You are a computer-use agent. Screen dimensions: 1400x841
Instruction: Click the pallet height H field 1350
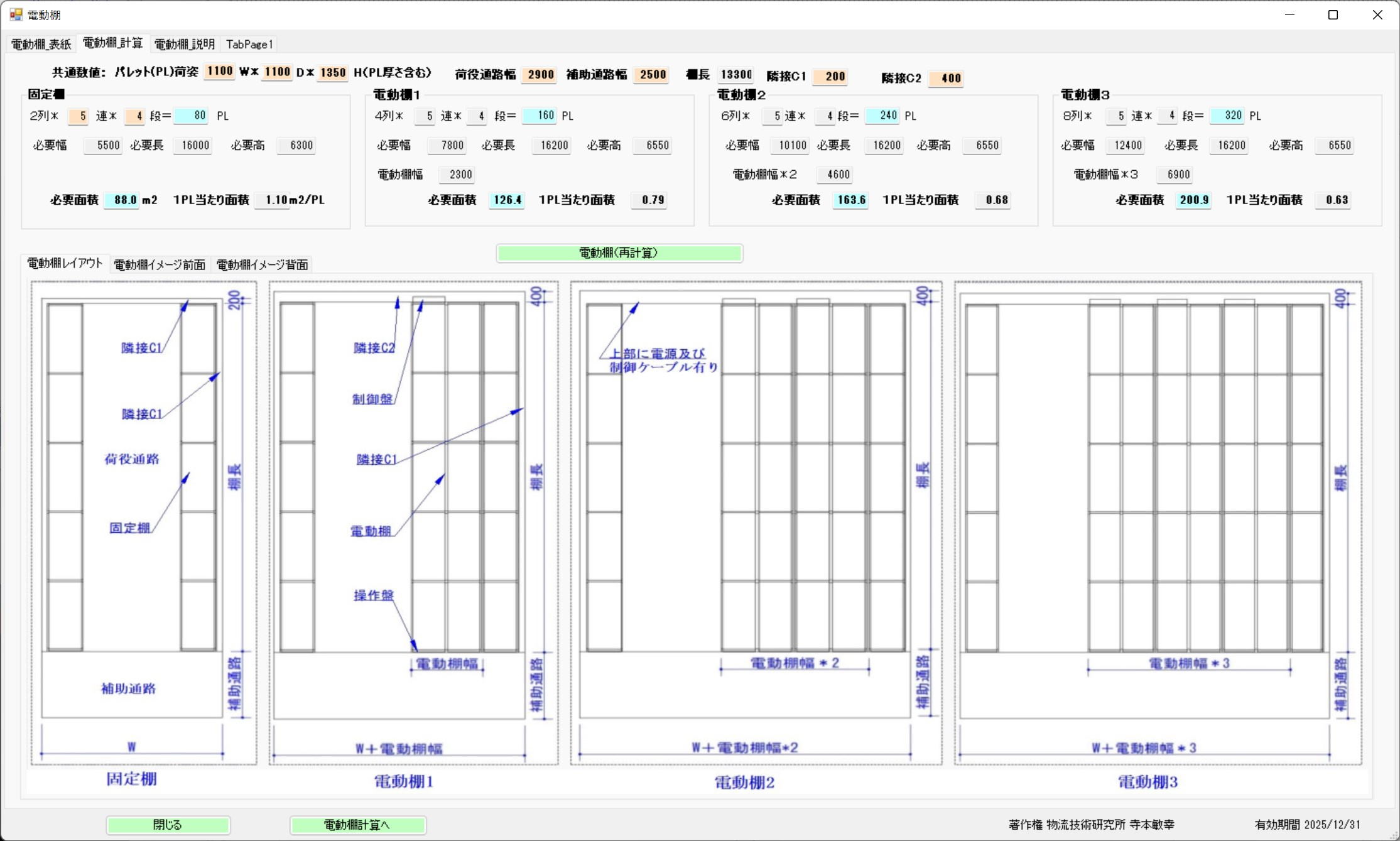coord(332,72)
